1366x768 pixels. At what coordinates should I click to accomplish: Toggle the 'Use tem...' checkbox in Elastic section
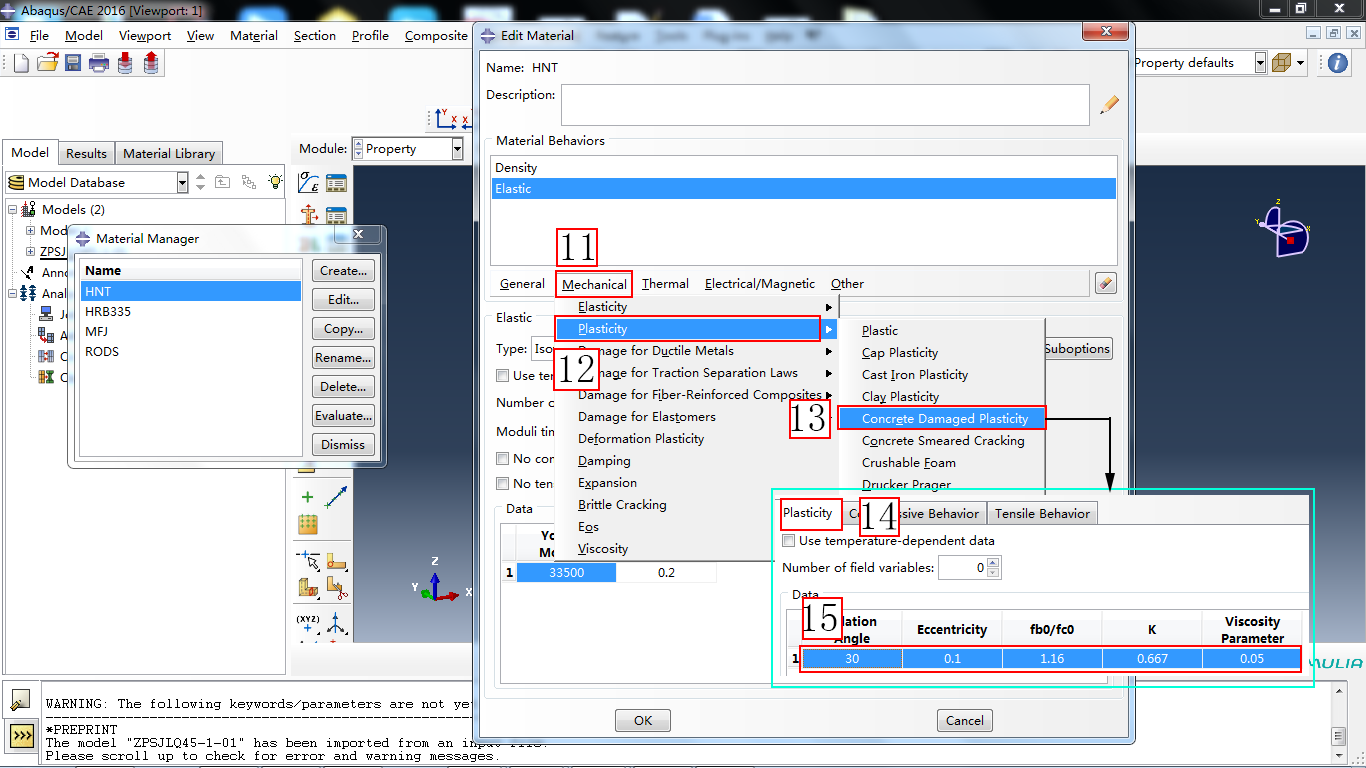(x=503, y=376)
